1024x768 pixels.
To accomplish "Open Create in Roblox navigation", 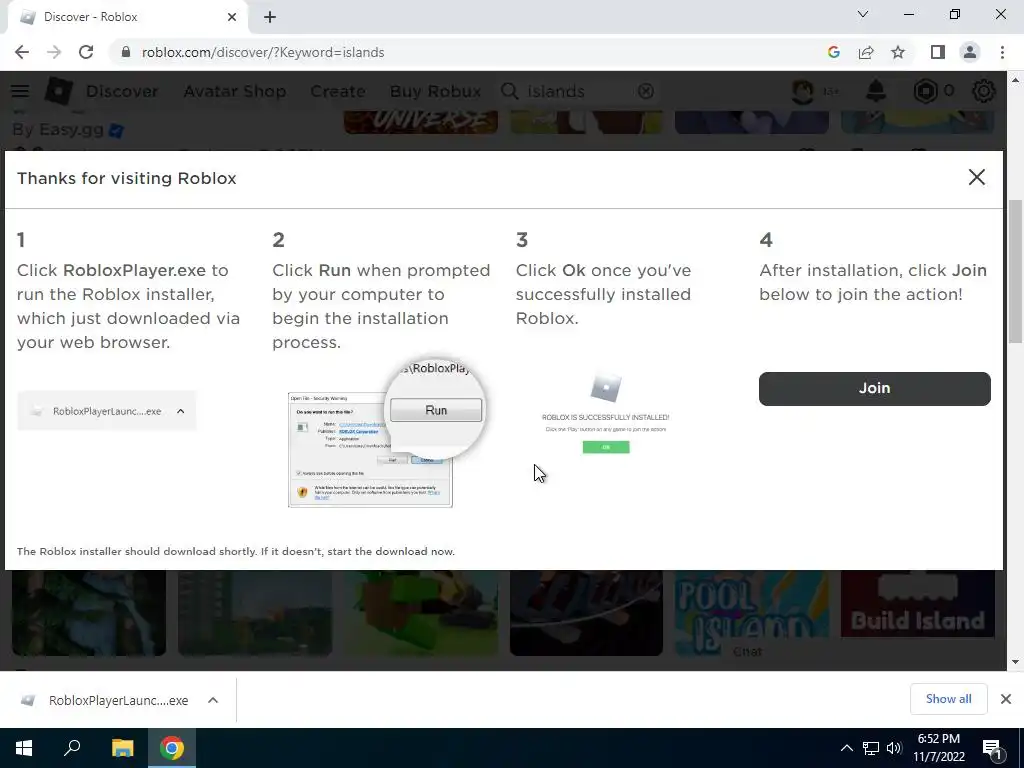I will click(338, 91).
